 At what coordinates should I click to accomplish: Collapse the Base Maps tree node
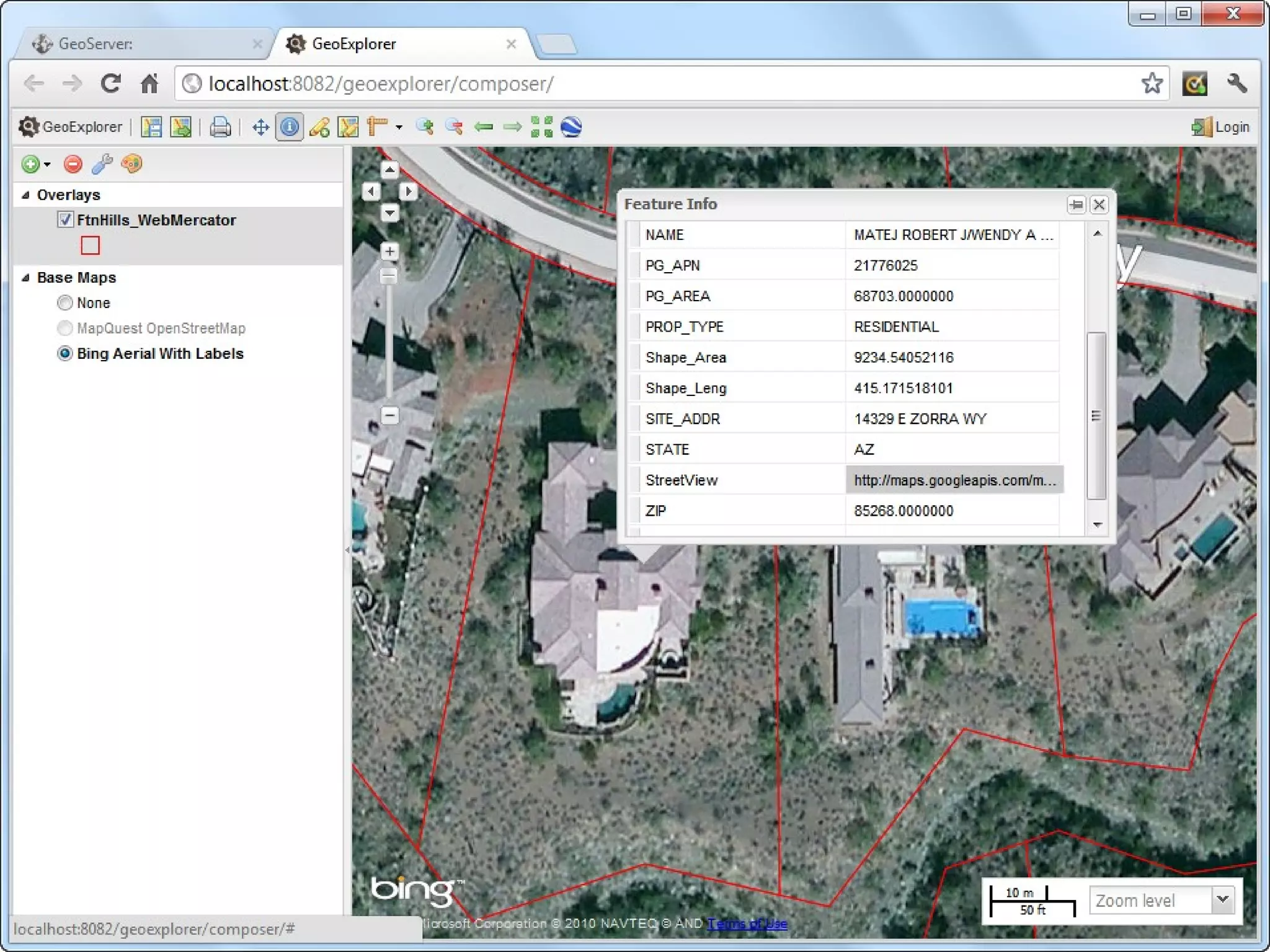coord(25,277)
